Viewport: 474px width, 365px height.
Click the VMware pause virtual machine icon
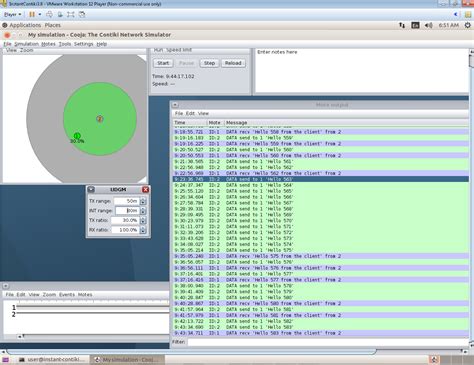coord(32,14)
